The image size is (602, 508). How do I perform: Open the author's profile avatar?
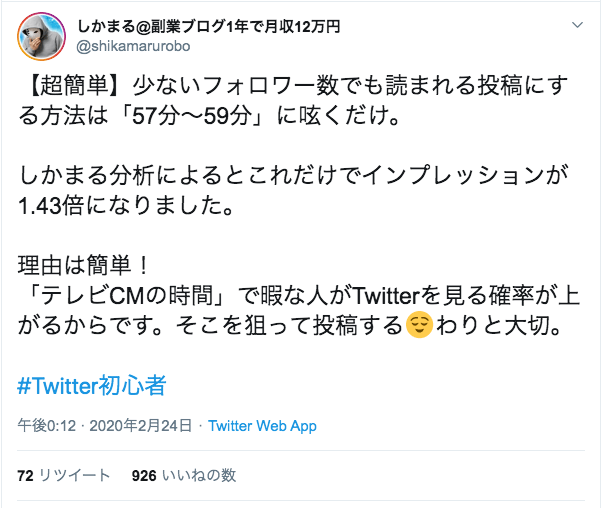[41, 36]
